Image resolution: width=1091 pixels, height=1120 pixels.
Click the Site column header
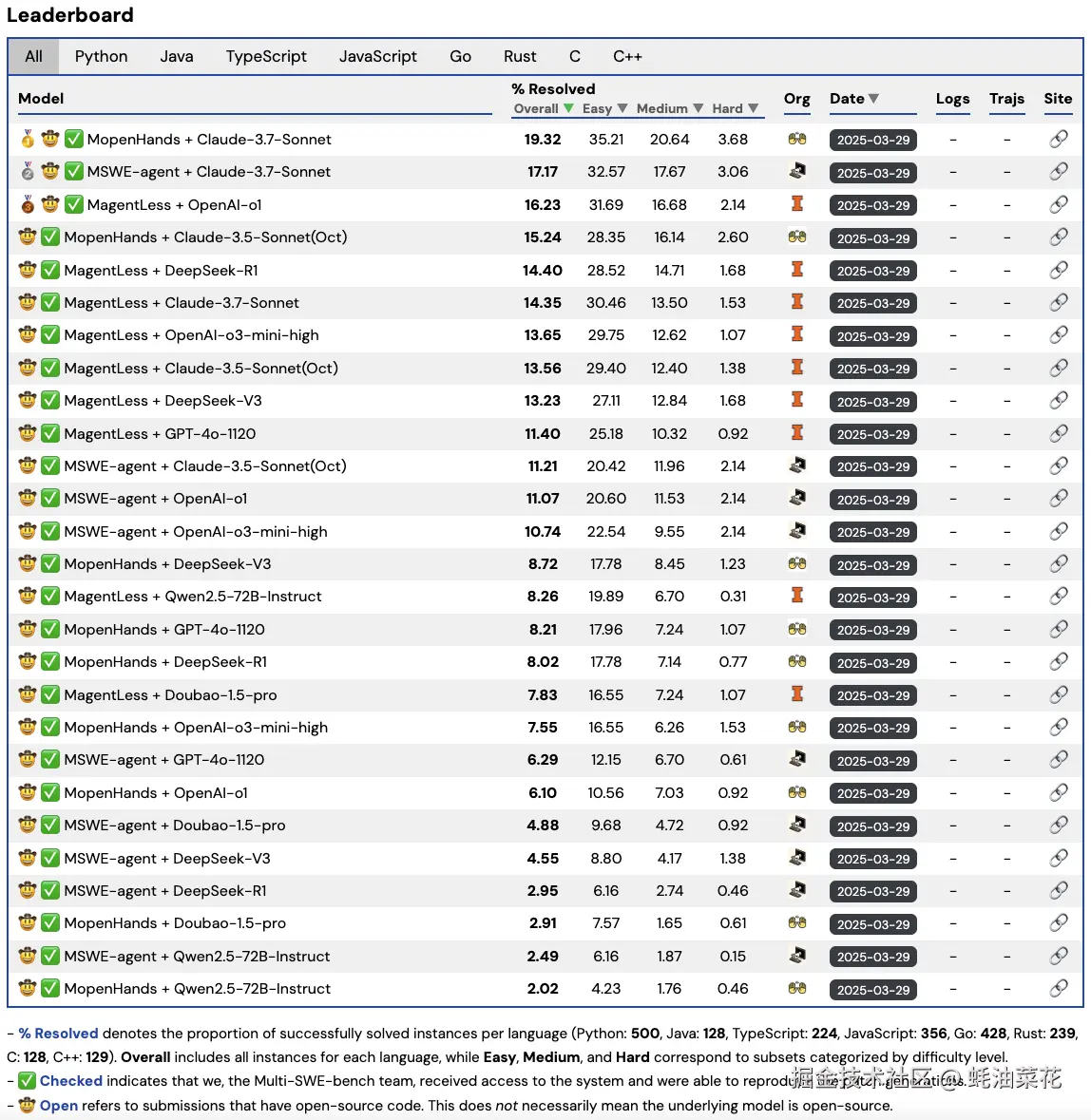coord(1058,99)
